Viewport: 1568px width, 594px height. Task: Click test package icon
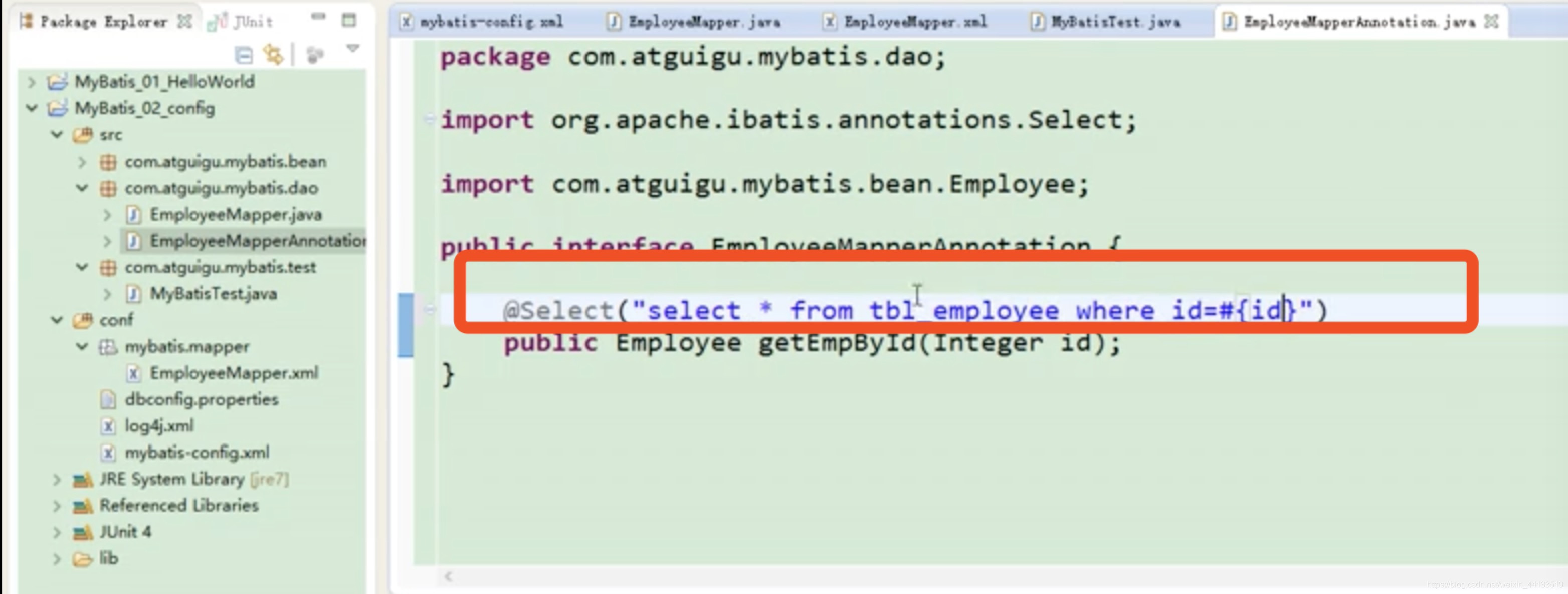tap(108, 267)
